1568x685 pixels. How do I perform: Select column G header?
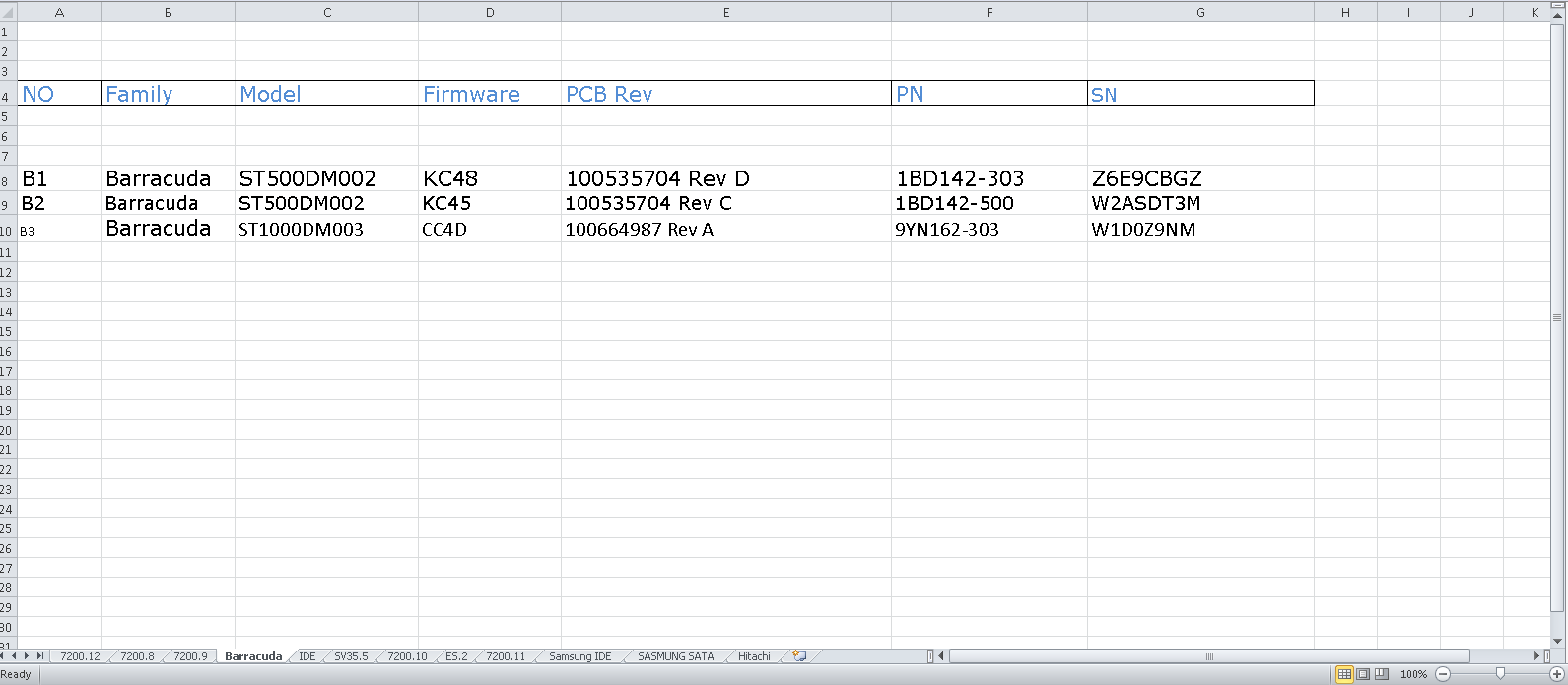point(1200,12)
